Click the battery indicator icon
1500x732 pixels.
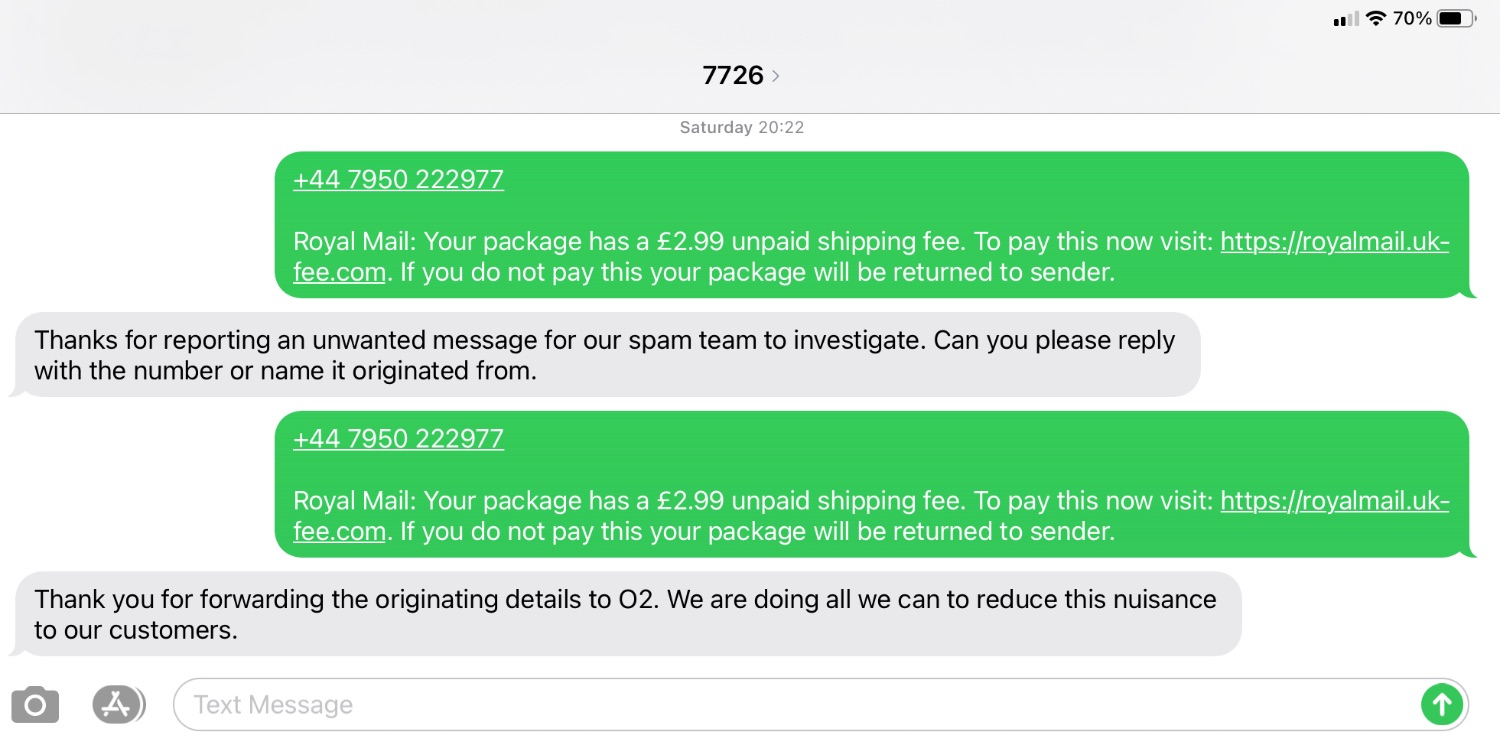[x=1455, y=19]
